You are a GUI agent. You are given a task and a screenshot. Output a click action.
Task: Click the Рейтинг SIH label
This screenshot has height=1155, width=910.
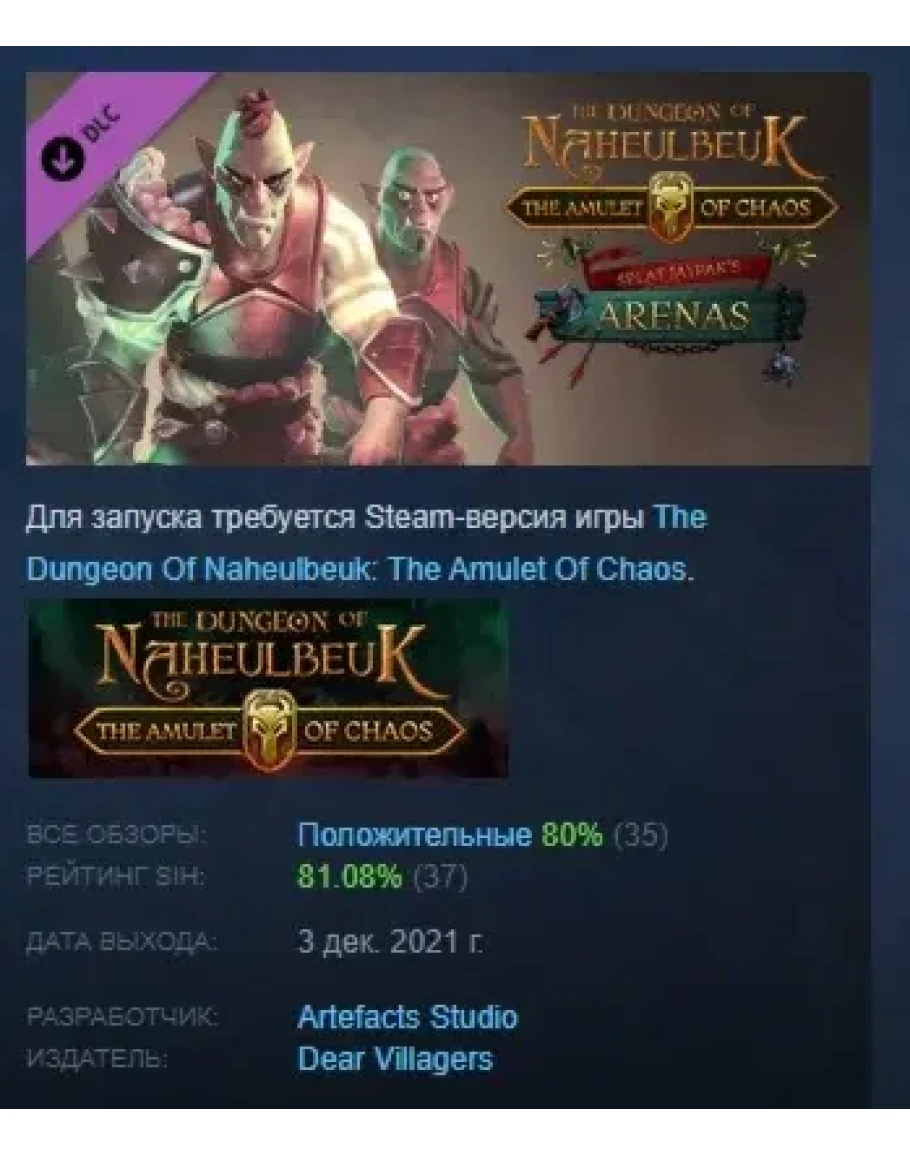115,877
